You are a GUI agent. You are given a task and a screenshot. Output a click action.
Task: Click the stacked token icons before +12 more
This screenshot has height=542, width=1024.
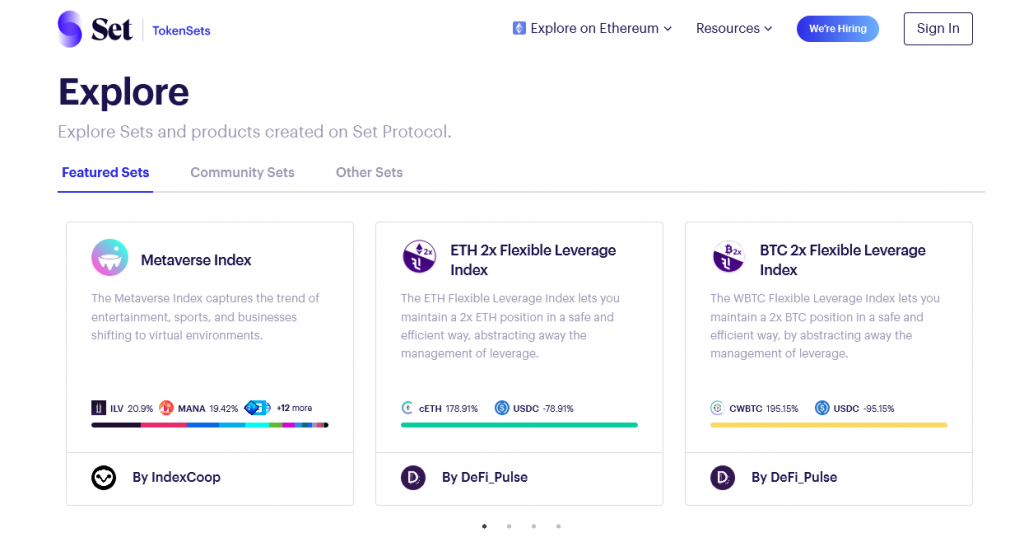pyautogui.click(x=257, y=408)
